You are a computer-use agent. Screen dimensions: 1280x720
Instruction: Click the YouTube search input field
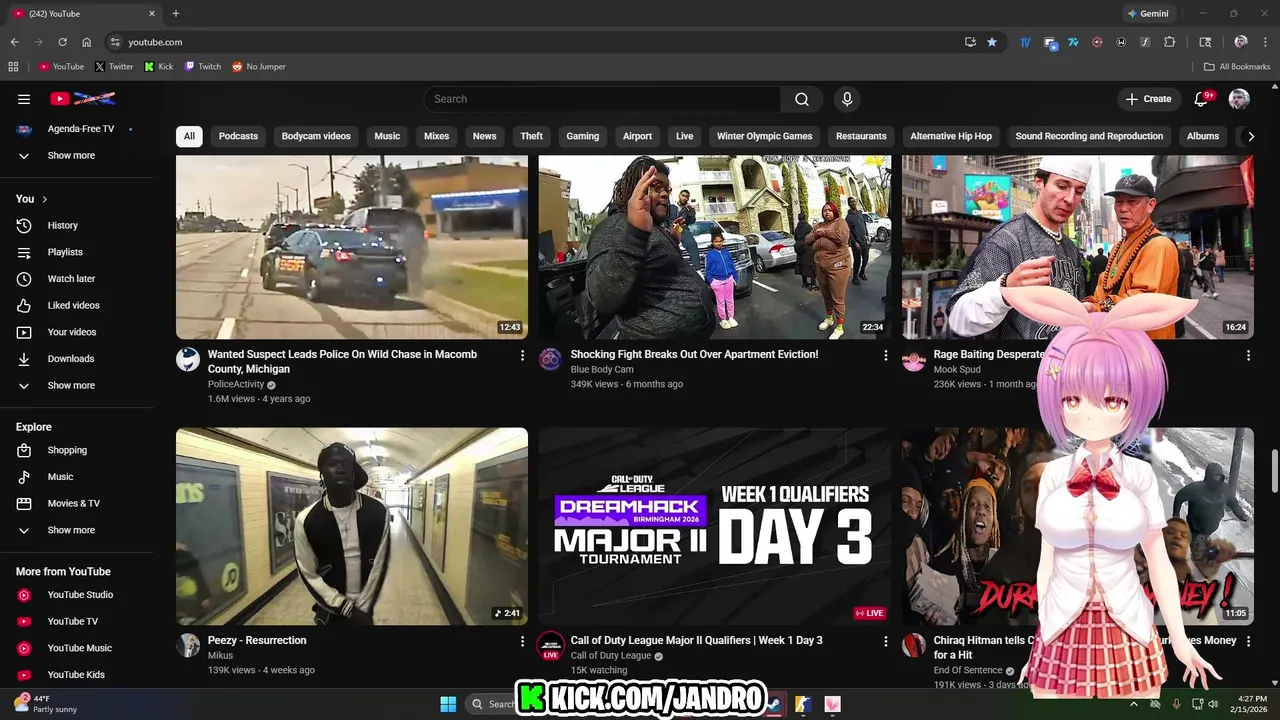(602, 99)
